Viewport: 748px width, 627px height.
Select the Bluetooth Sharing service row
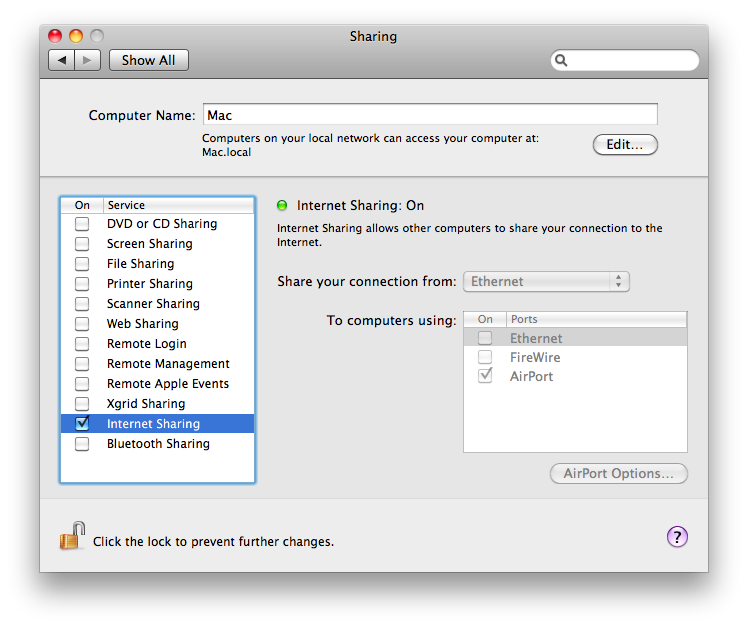pos(157,444)
